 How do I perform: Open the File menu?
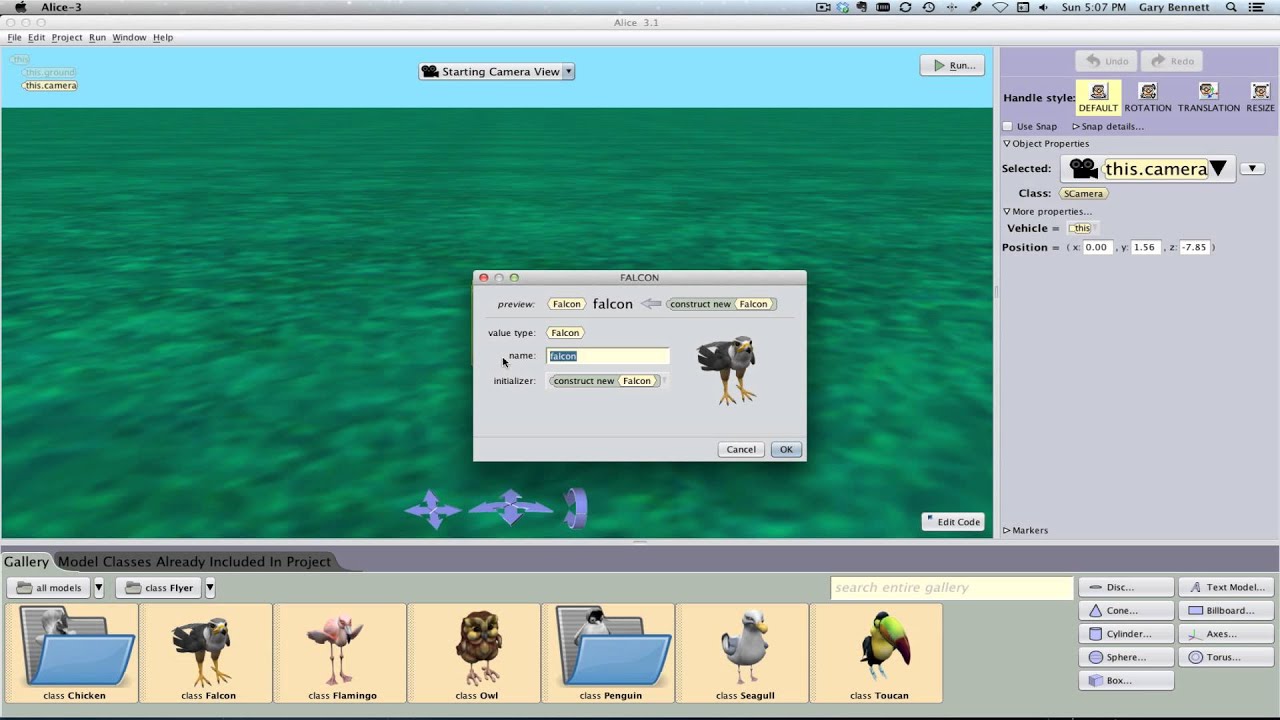pos(14,37)
